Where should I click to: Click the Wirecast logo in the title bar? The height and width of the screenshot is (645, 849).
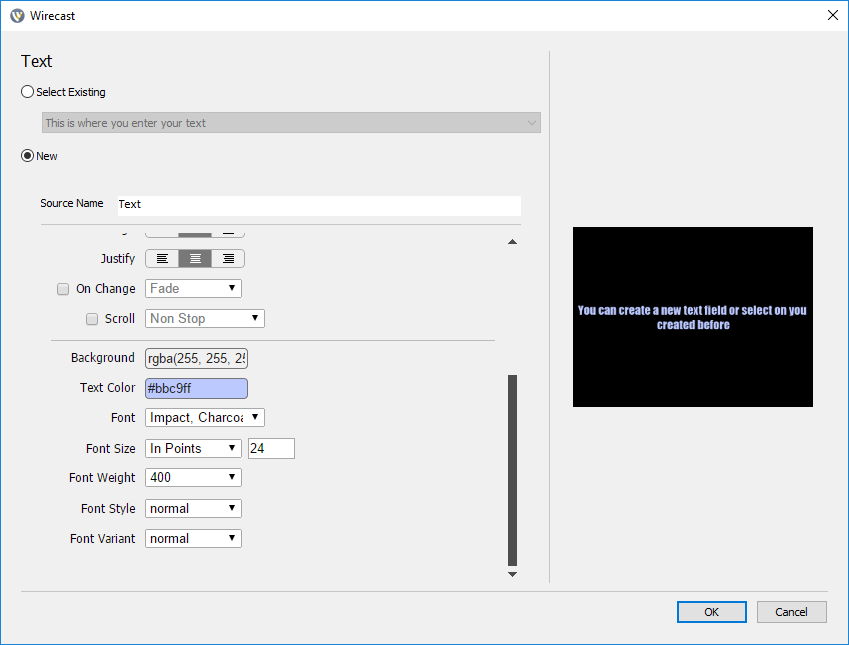pyautogui.click(x=17, y=15)
